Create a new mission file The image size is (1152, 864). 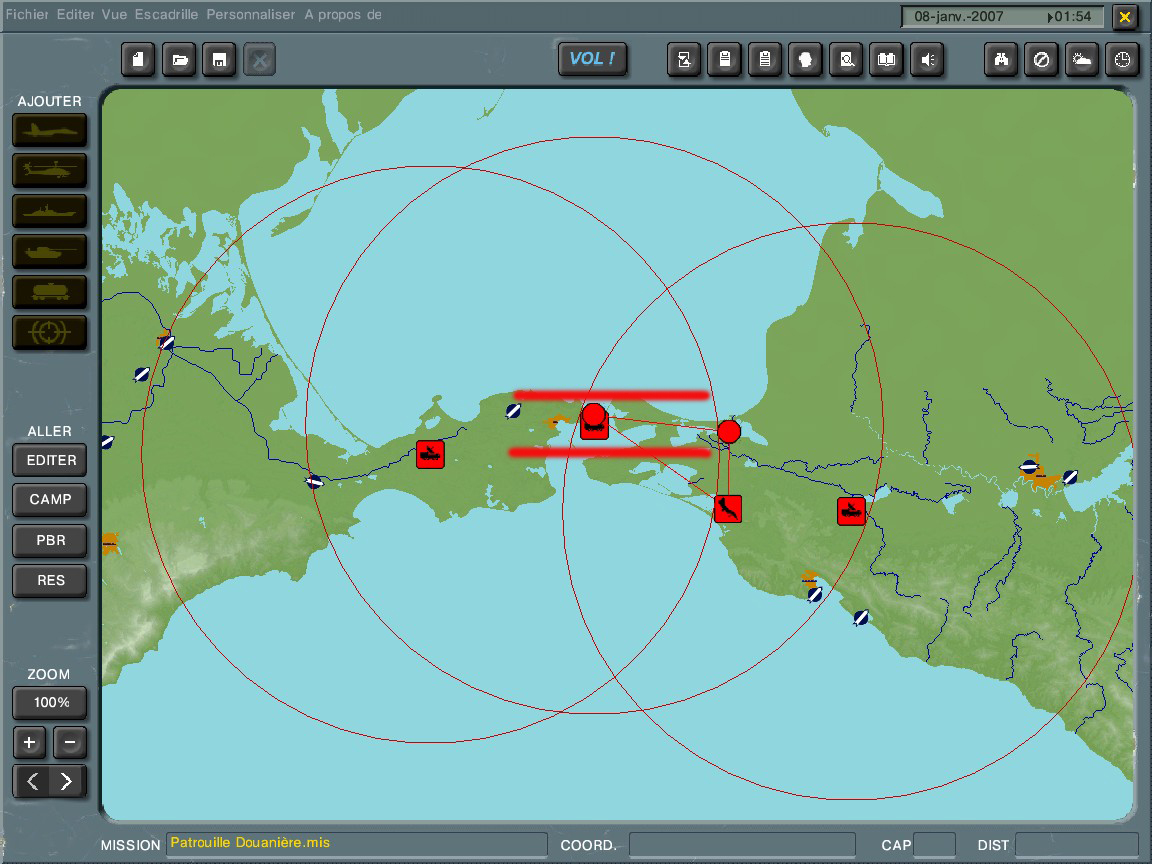[x=138, y=60]
